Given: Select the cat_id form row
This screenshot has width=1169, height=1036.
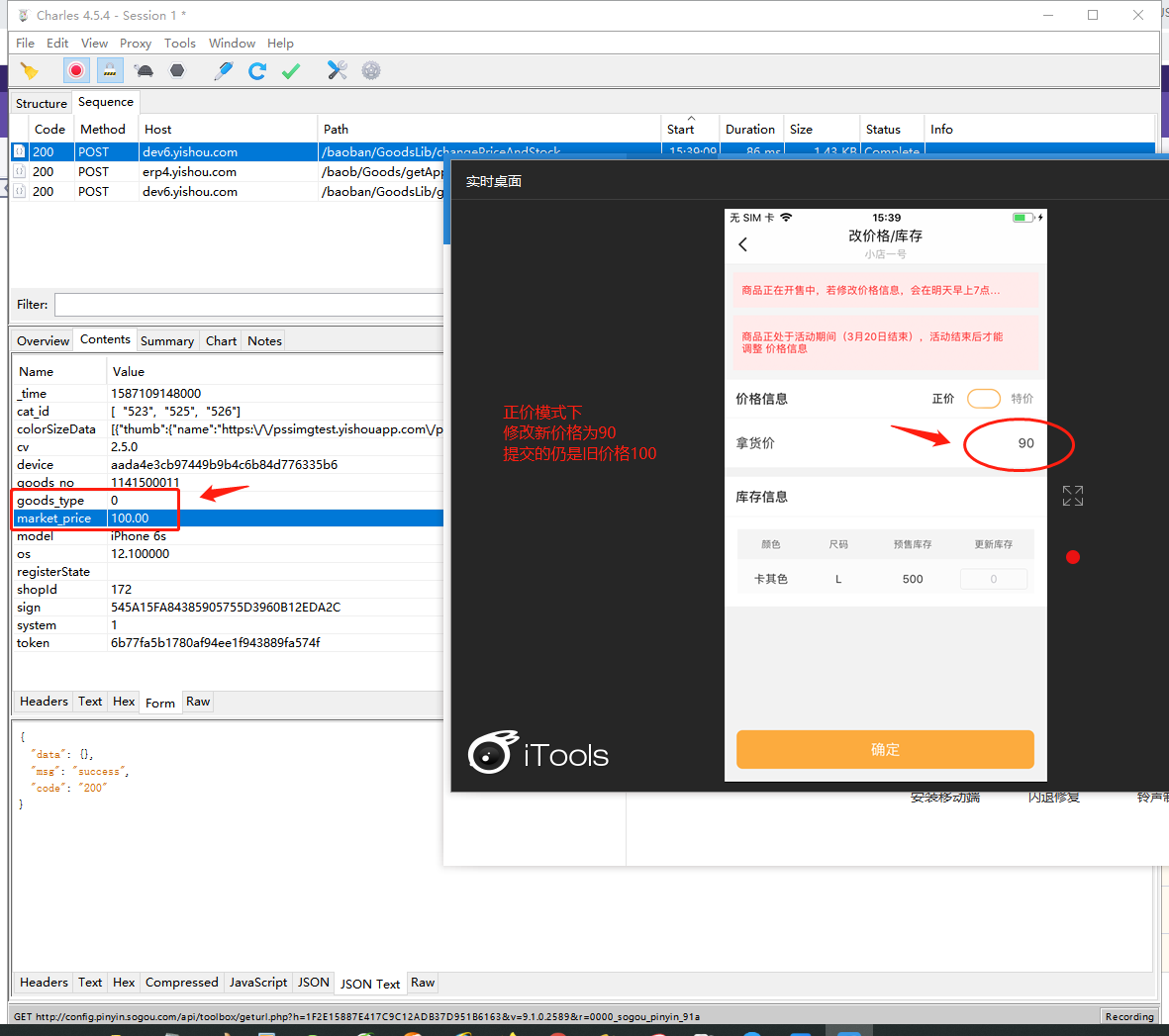Looking at the screenshot, I should pyautogui.click(x=228, y=412).
